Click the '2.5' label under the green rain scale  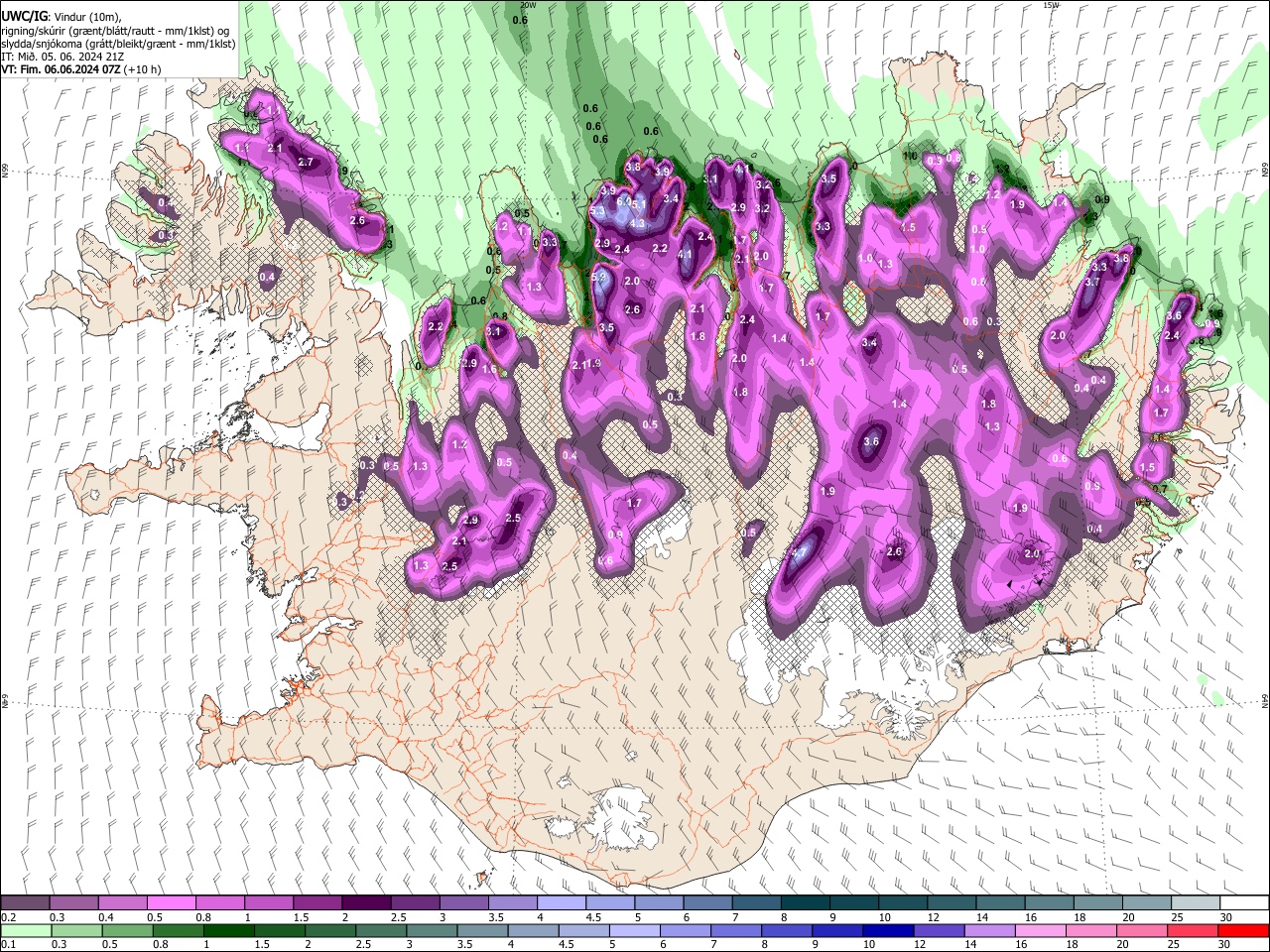363,945
